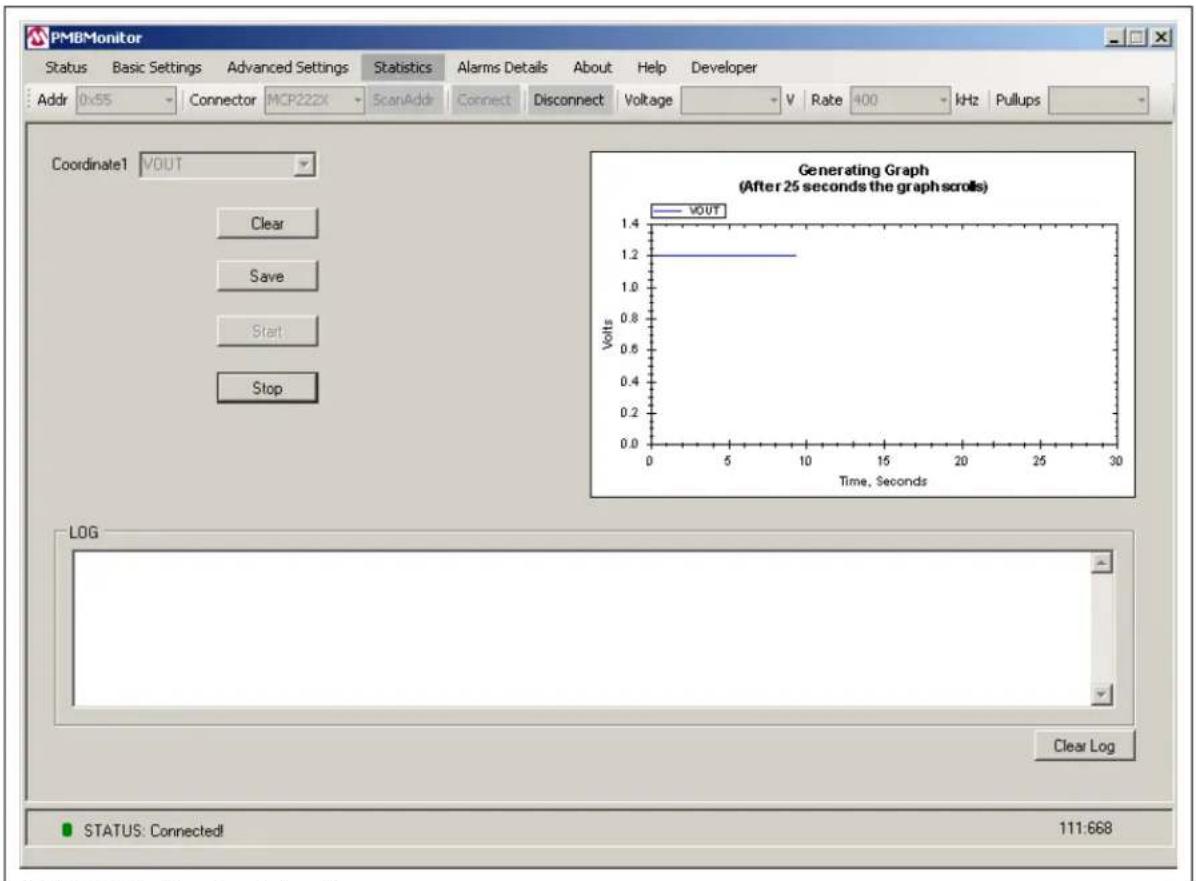Open the Status menu
The height and width of the screenshot is (881, 1196).
coord(66,67)
